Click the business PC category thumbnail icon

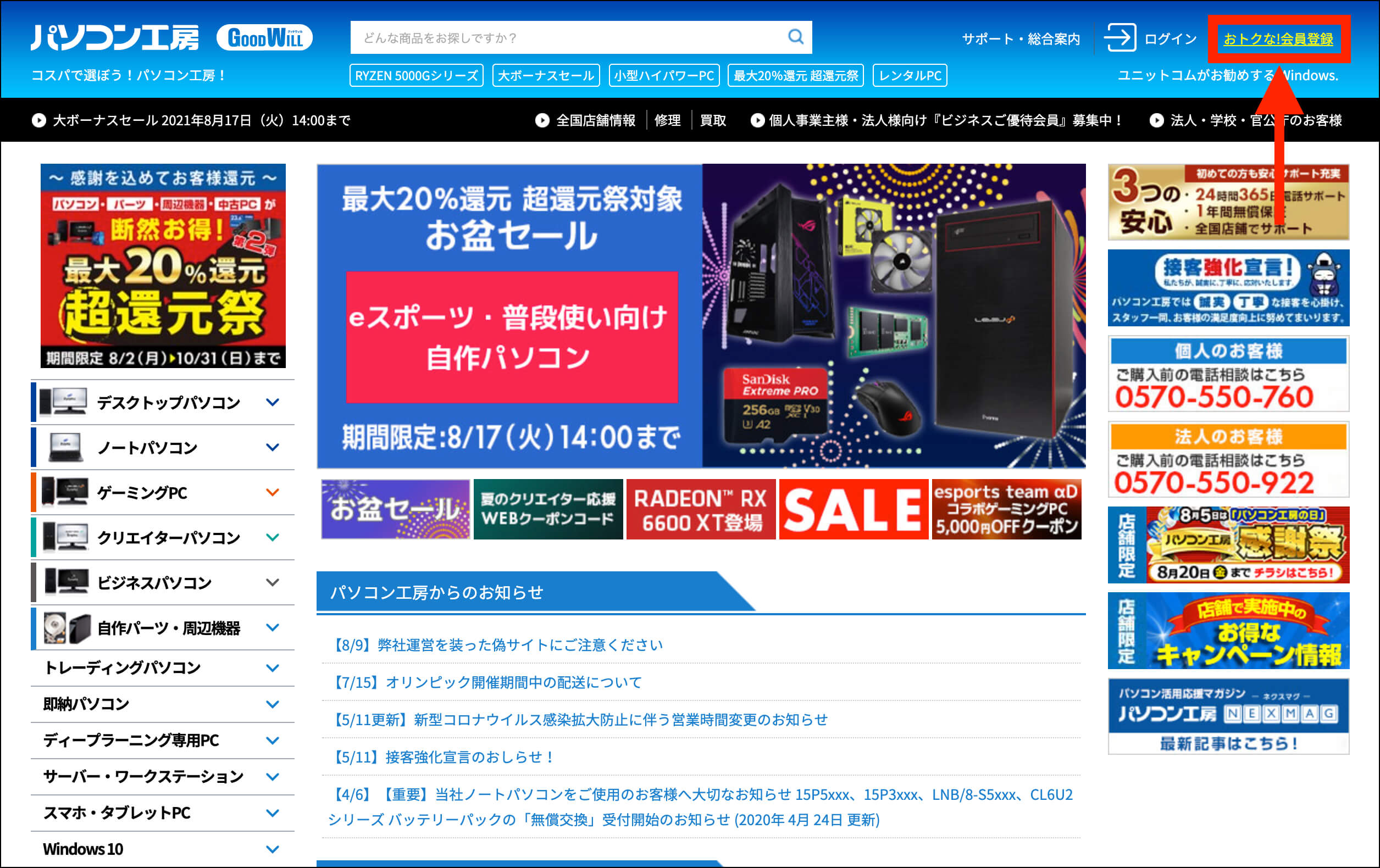[x=65, y=582]
